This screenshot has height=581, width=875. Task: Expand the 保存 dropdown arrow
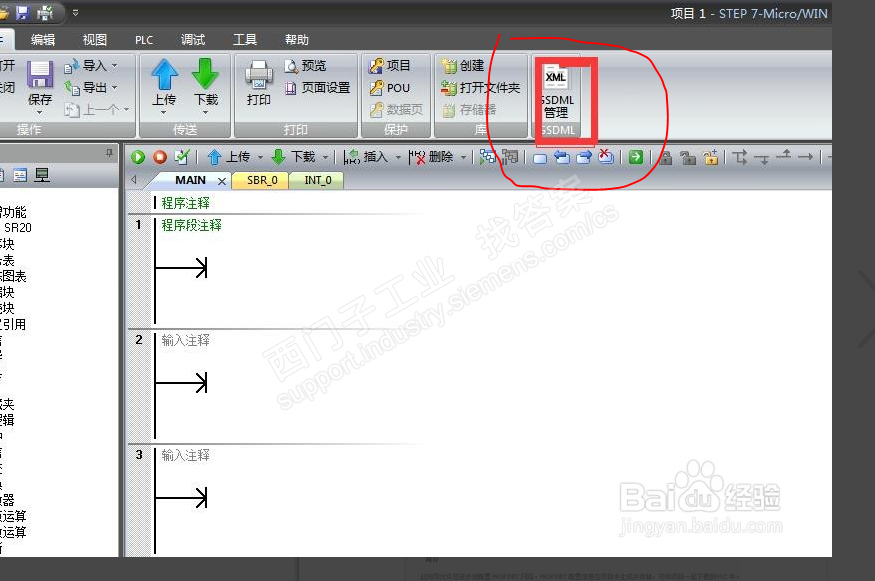40,112
